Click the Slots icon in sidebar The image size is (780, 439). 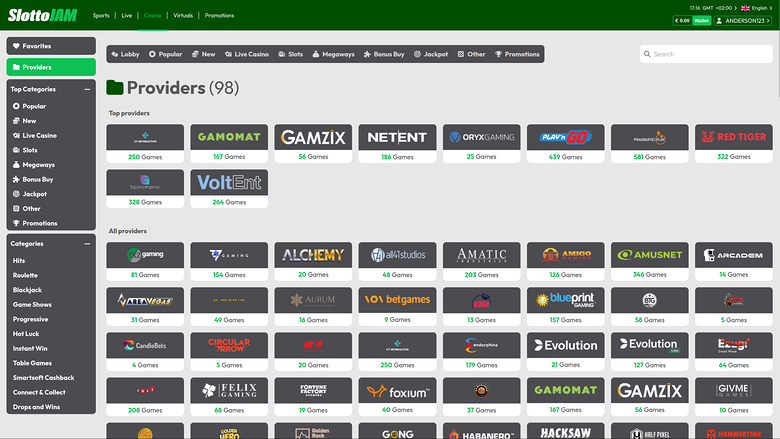pyautogui.click(x=16, y=150)
